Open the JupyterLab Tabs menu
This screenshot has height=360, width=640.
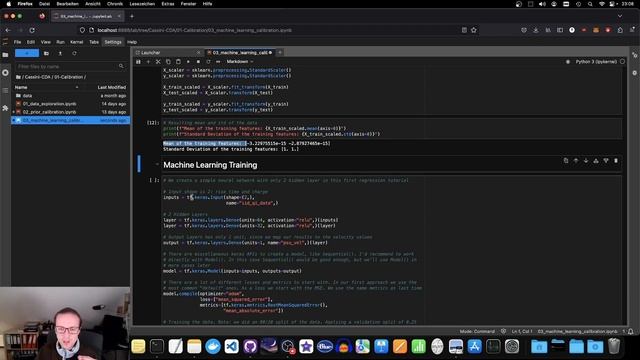pos(94,42)
